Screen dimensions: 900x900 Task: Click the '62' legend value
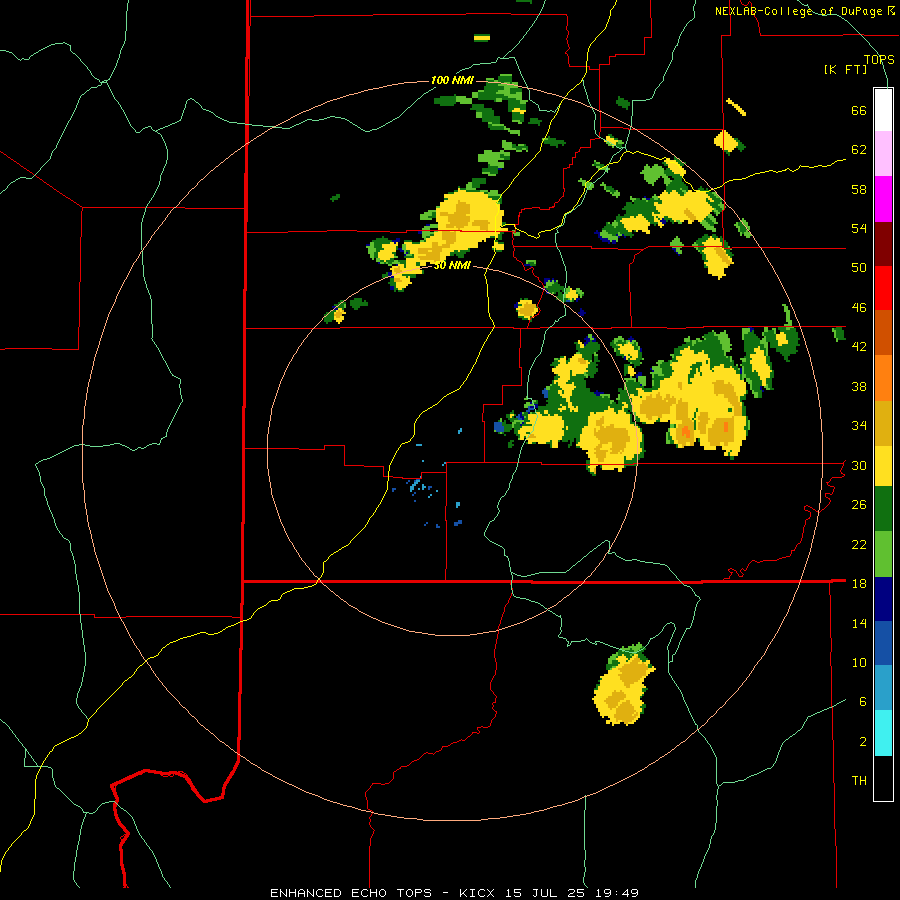859,150
